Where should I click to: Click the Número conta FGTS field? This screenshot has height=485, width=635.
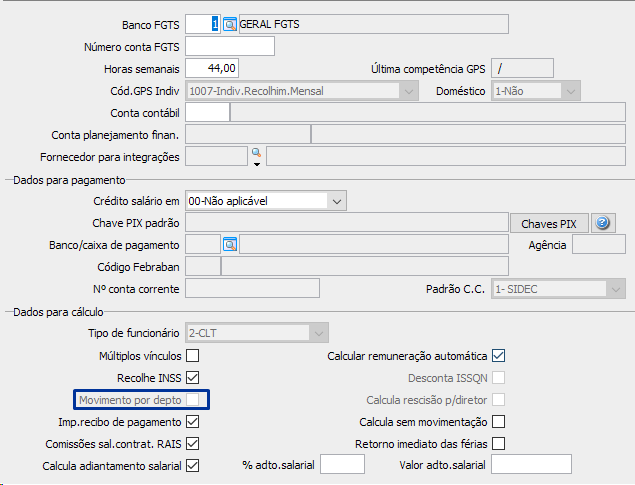coord(230,46)
